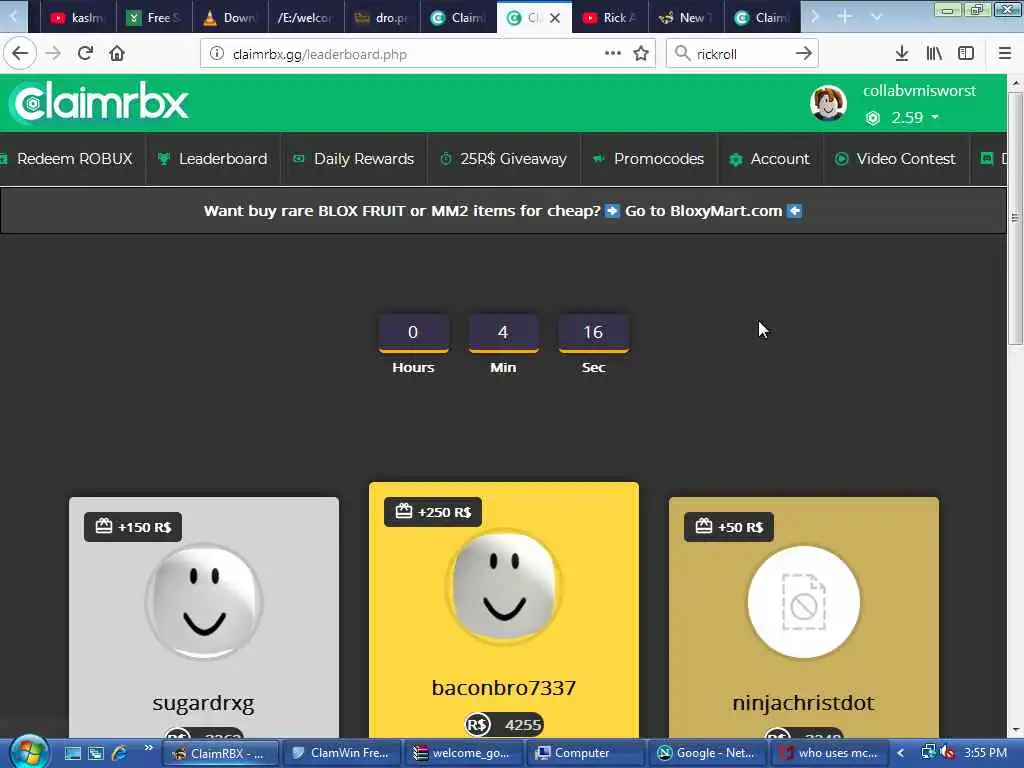Screen dimensions: 1024x768
Task: Select the sugardrxg username
Action: click(203, 703)
